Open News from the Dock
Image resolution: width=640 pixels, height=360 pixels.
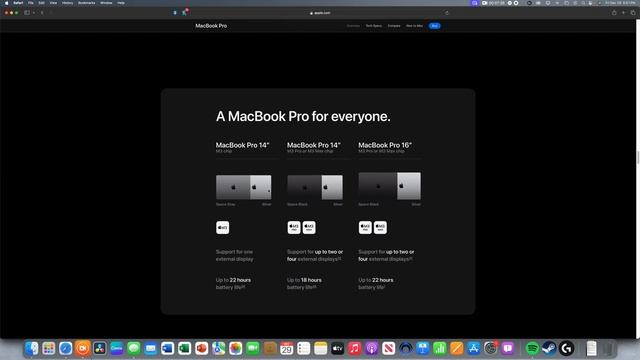coord(389,348)
